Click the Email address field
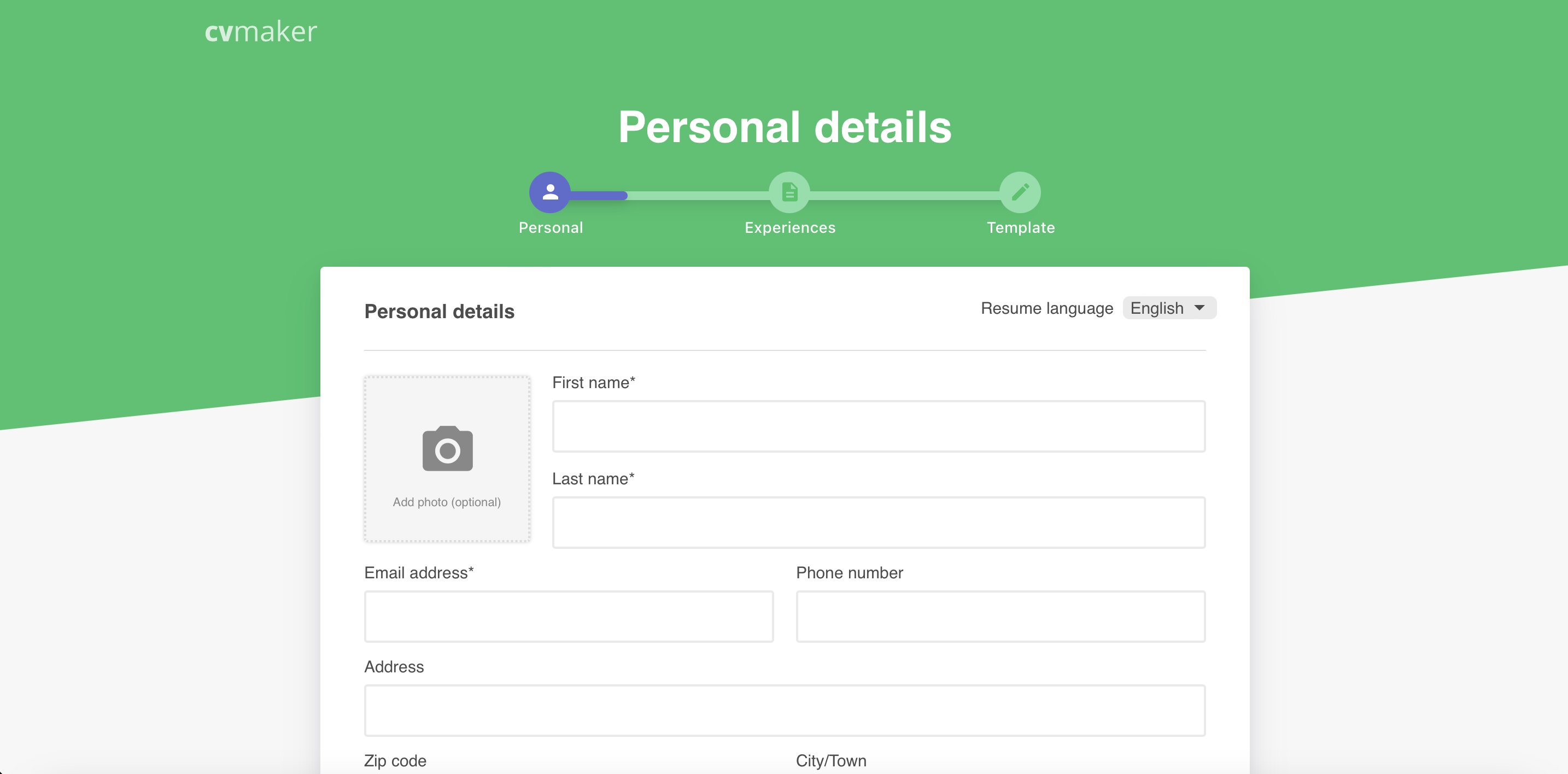The height and width of the screenshot is (774, 1568). coord(569,617)
